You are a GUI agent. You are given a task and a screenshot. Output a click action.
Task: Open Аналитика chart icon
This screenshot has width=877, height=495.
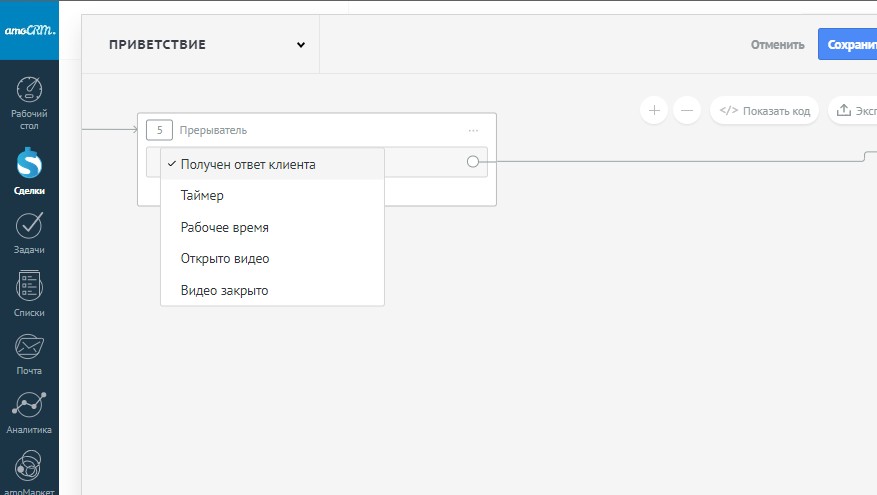29,406
